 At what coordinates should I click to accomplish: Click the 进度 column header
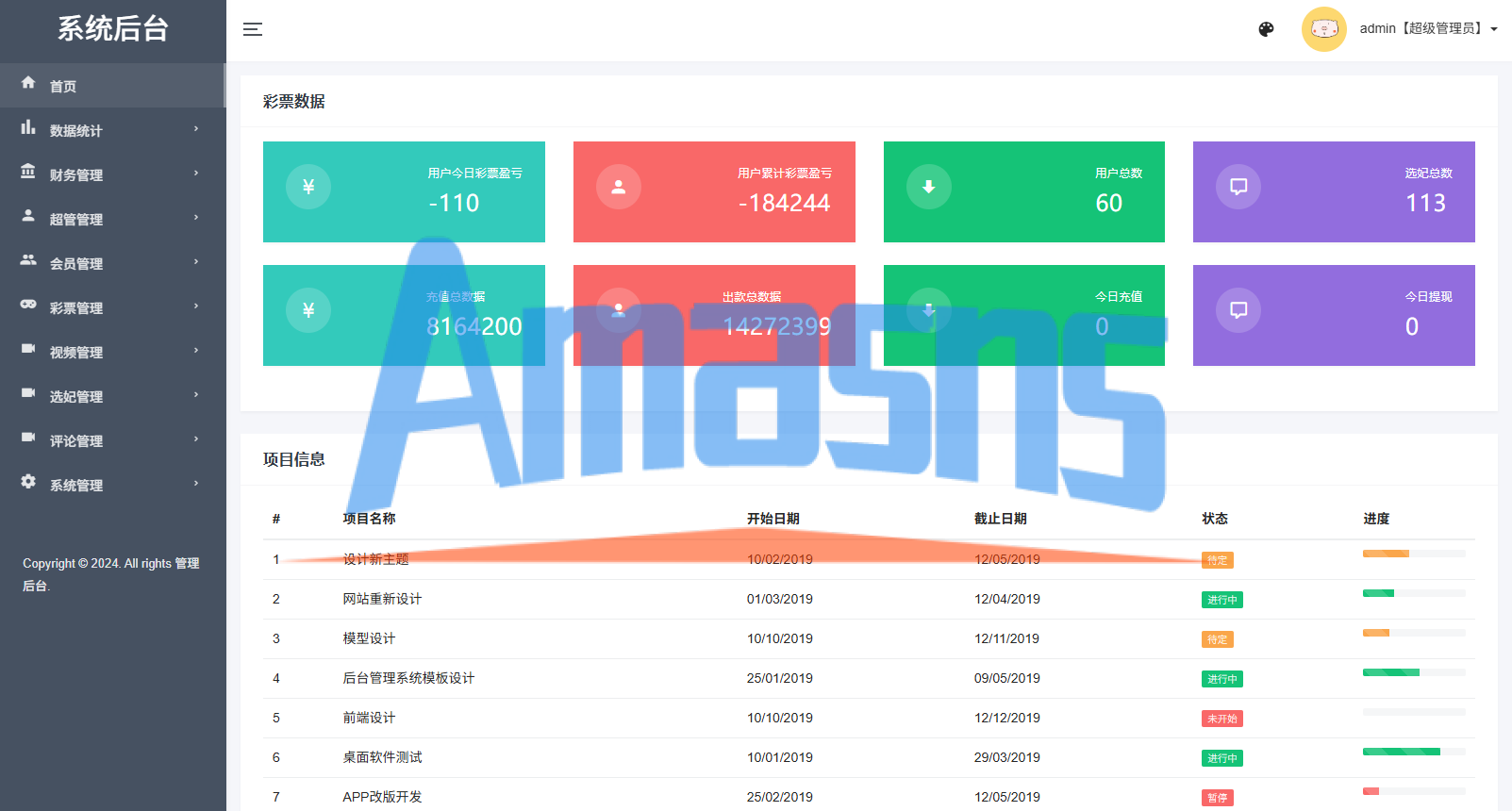point(1376,519)
